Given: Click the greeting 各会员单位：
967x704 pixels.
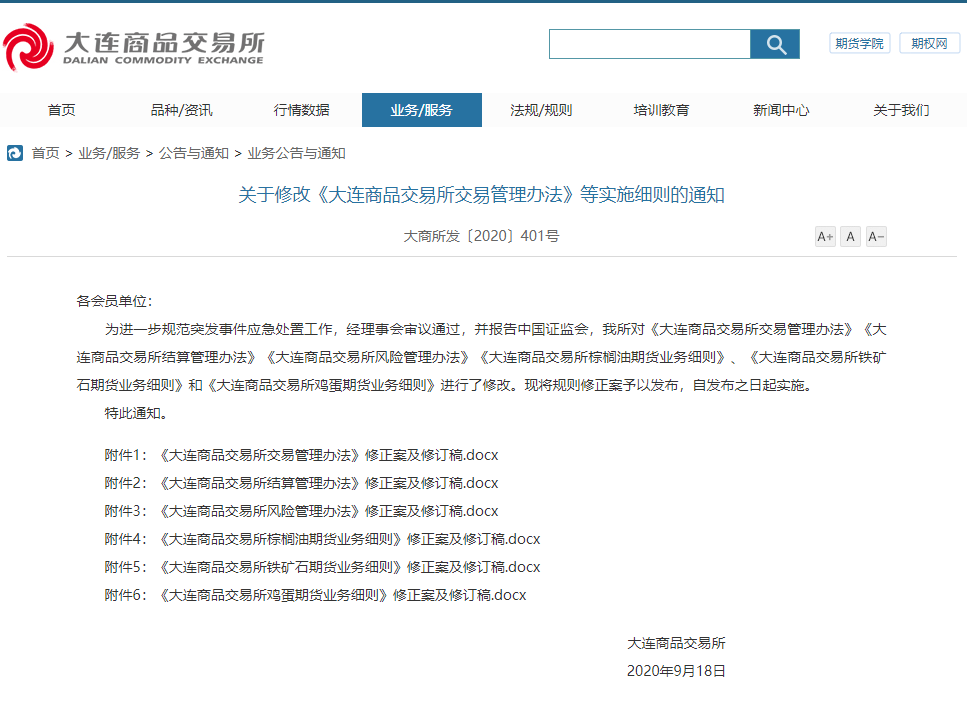Looking at the screenshot, I should pyautogui.click(x=114, y=301).
